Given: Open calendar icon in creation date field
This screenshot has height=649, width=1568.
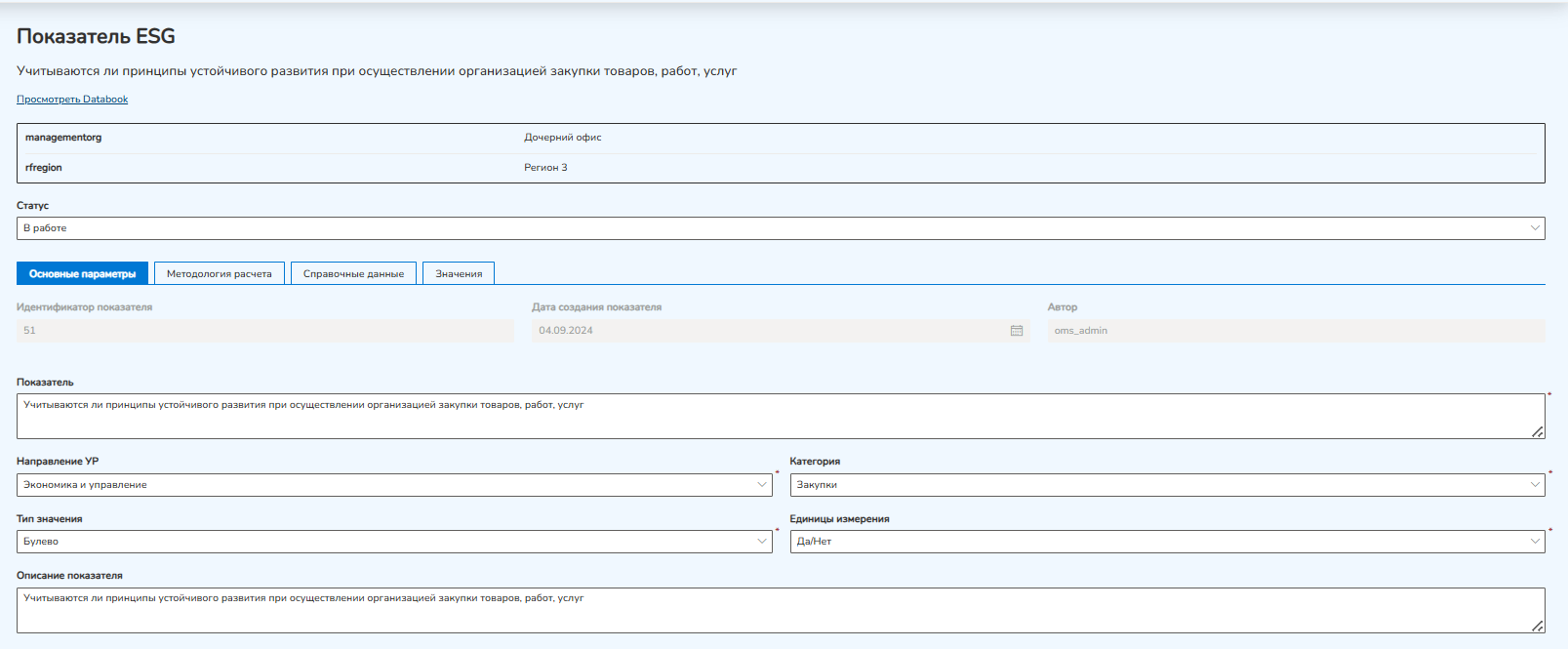Looking at the screenshot, I should click(1017, 331).
